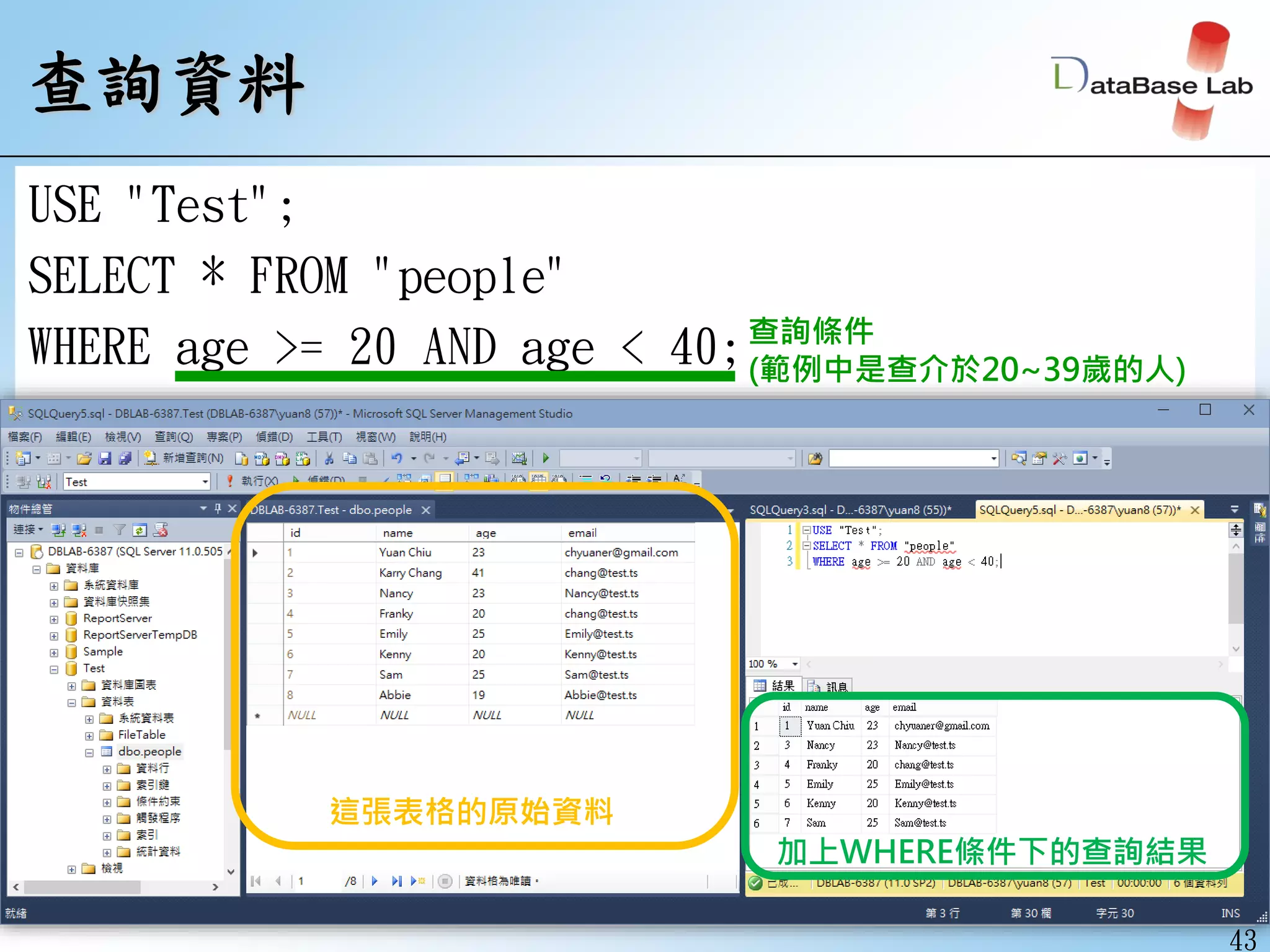The width and height of the screenshot is (1270, 952).
Task: Click the activity monitor icon
Action: (x=519, y=459)
